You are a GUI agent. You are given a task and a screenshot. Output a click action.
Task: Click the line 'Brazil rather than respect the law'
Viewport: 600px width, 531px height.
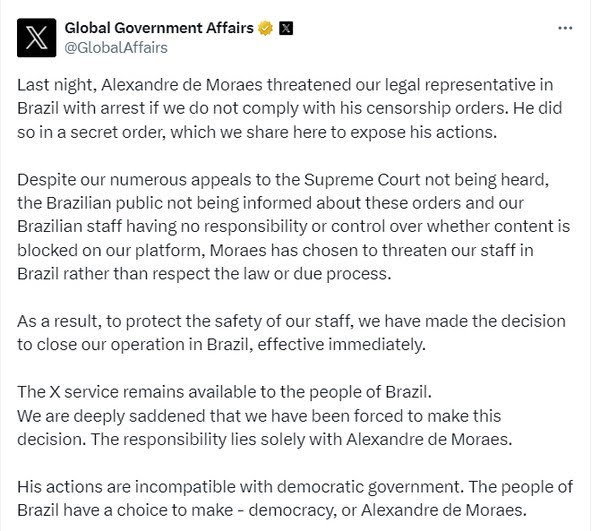pyautogui.click(x=204, y=274)
